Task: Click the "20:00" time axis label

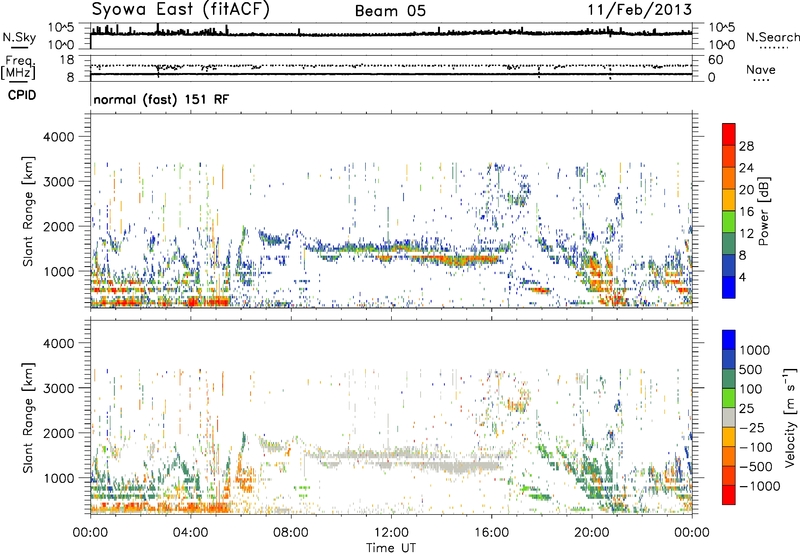Action: 592,533
